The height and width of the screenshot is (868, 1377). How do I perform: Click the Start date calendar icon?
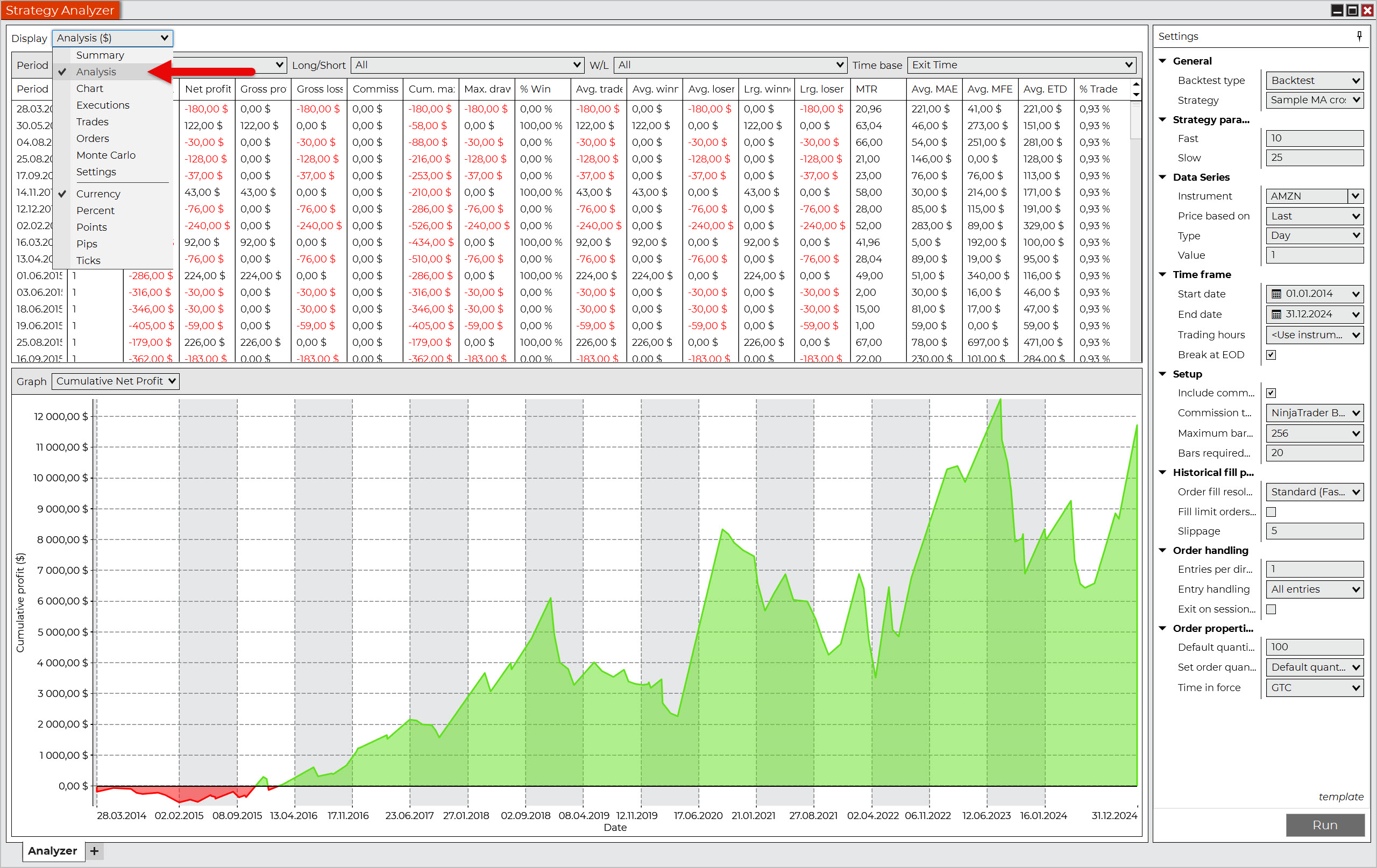1276,294
